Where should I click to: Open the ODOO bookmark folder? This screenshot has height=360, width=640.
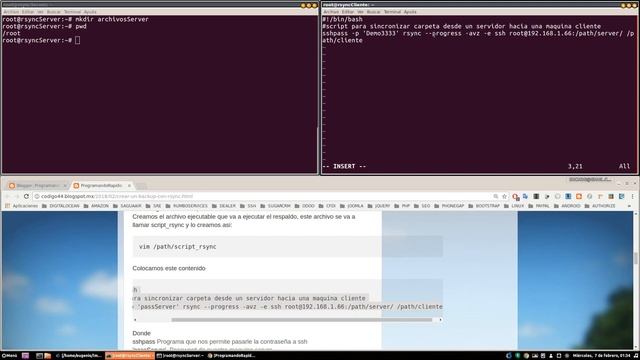[304, 206]
